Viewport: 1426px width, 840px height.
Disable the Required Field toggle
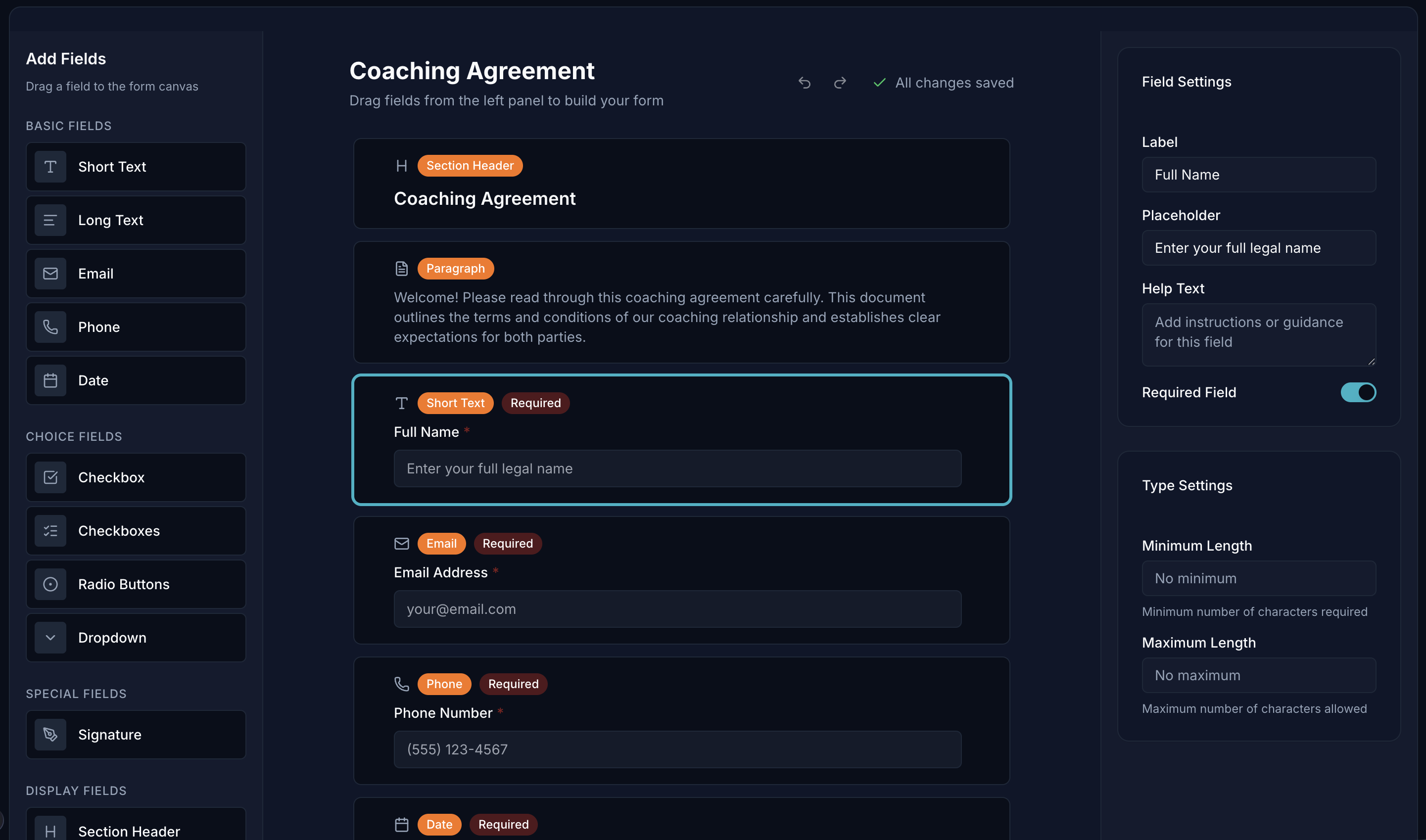click(x=1359, y=392)
